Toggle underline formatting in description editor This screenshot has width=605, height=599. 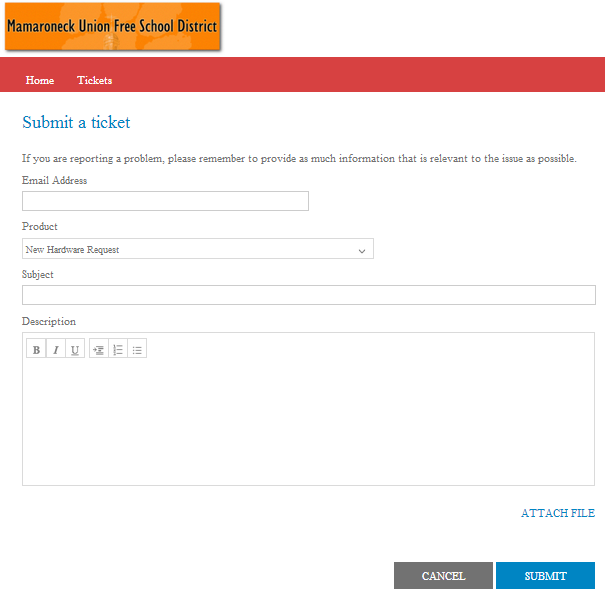[x=75, y=349]
